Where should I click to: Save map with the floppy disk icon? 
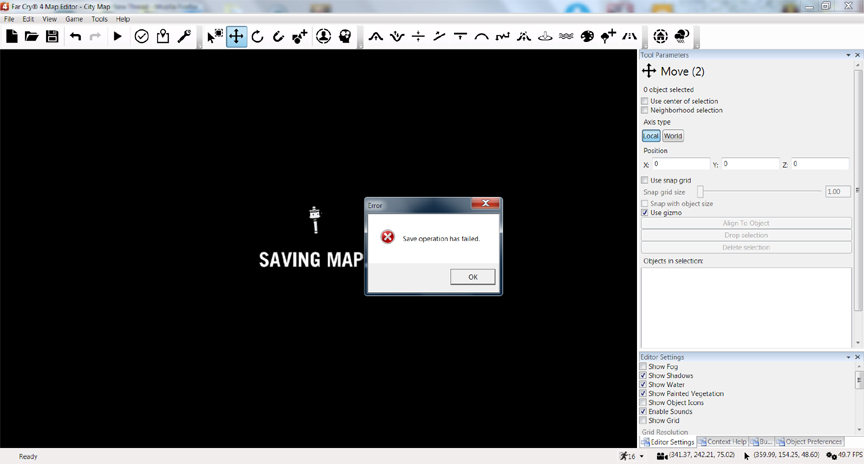pos(52,36)
